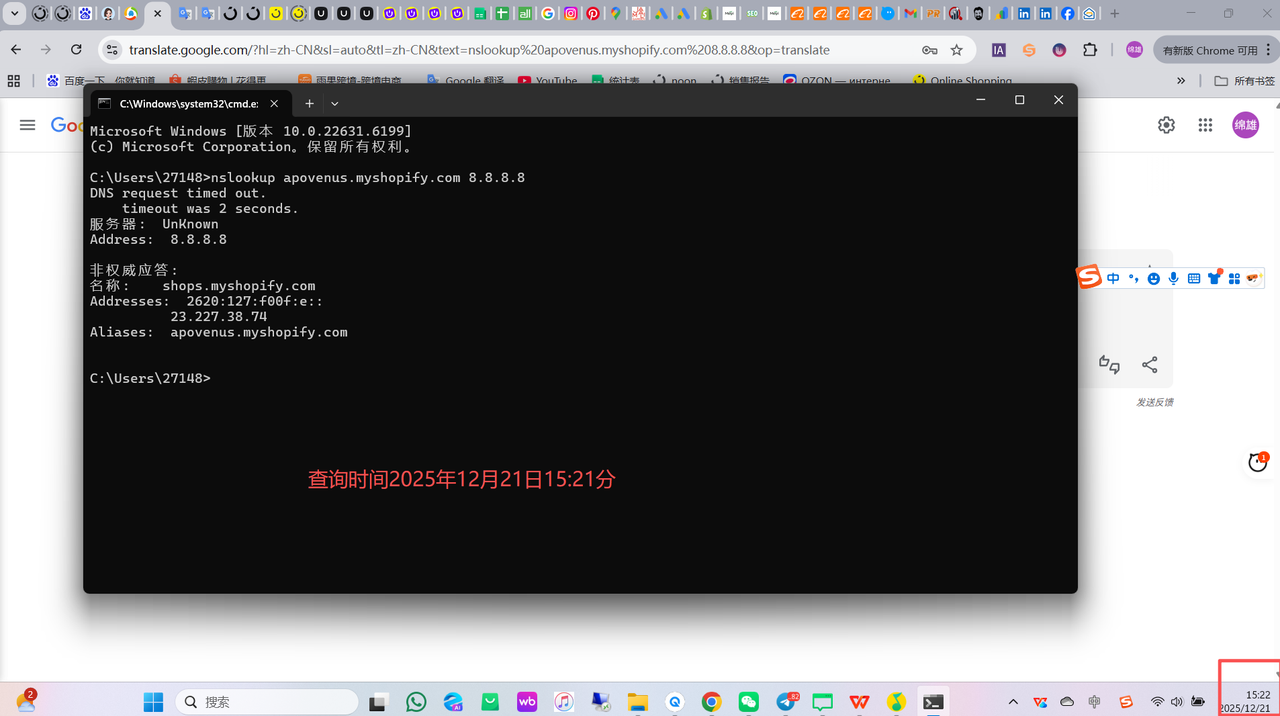Image resolution: width=1280 pixels, height=716 pixels.
Task: Go back in Chrome
Action: point(16,49)
